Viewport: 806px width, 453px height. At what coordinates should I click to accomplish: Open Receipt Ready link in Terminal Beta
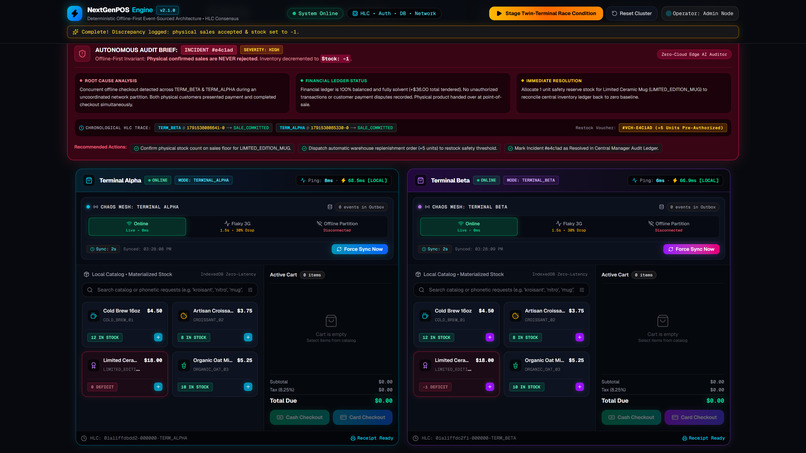coord(703,438)
